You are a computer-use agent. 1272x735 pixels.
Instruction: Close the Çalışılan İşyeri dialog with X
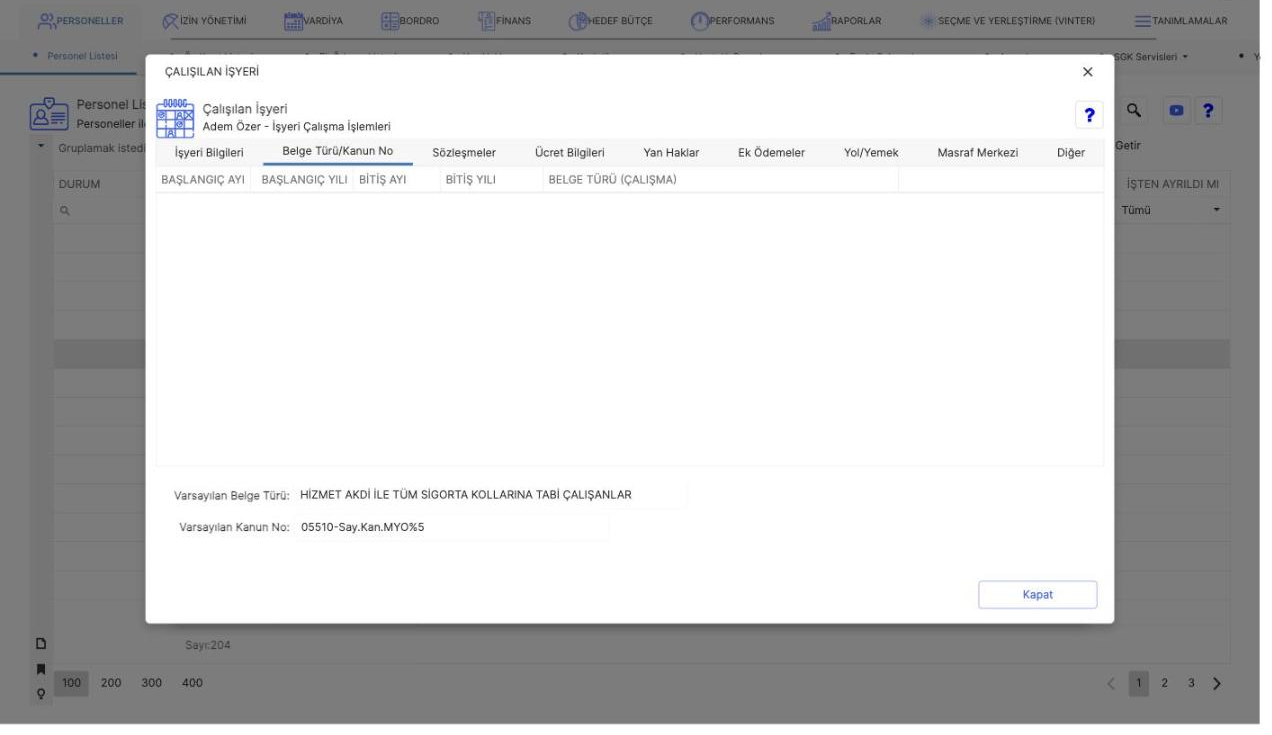point(1088,72)
